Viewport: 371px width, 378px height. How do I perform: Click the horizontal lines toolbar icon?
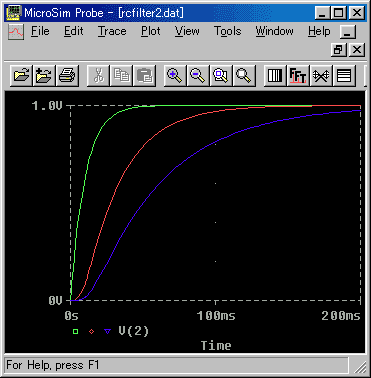(344, 76)
